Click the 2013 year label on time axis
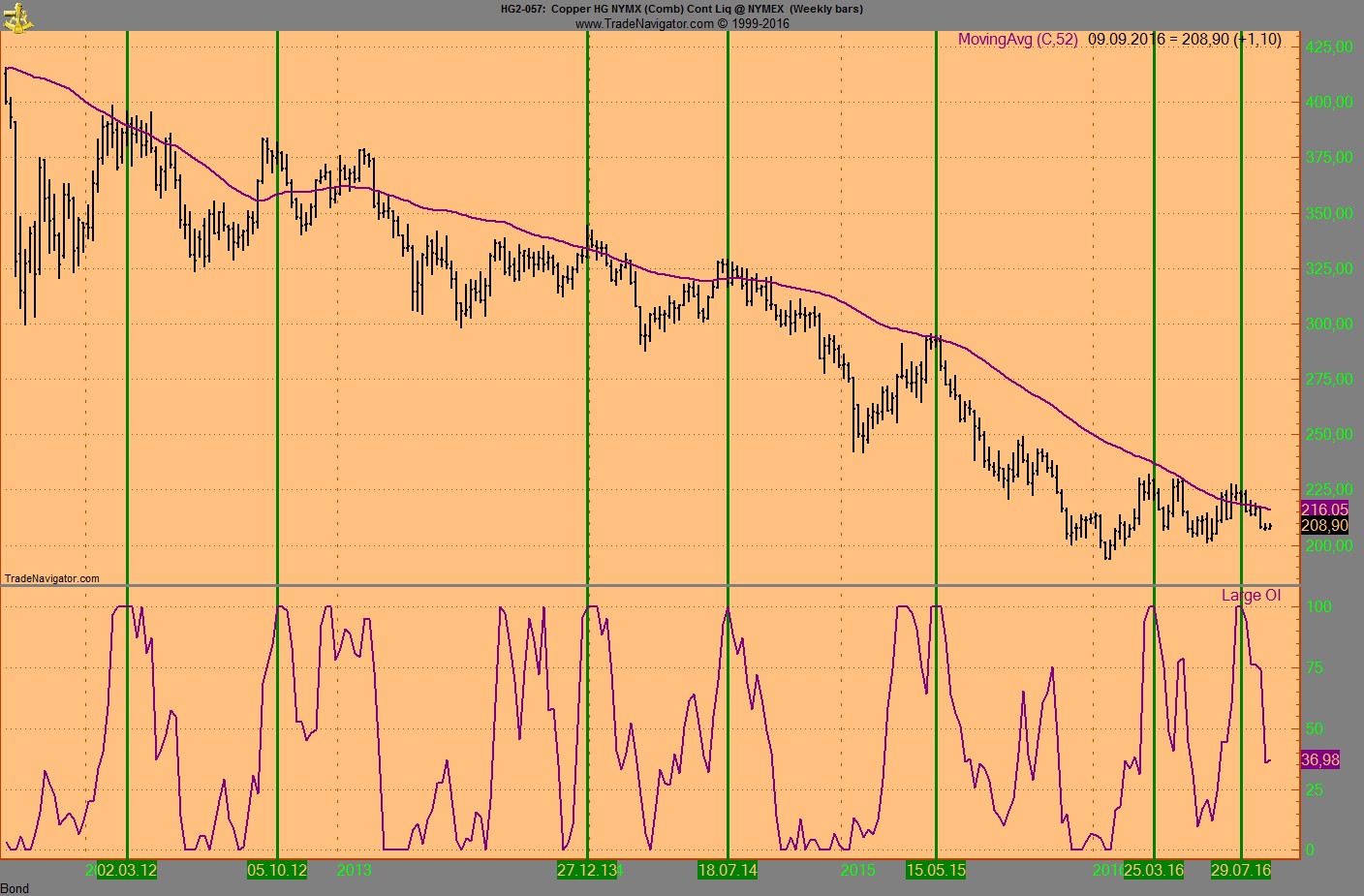1364x896 pixels. tap(354, 870)
